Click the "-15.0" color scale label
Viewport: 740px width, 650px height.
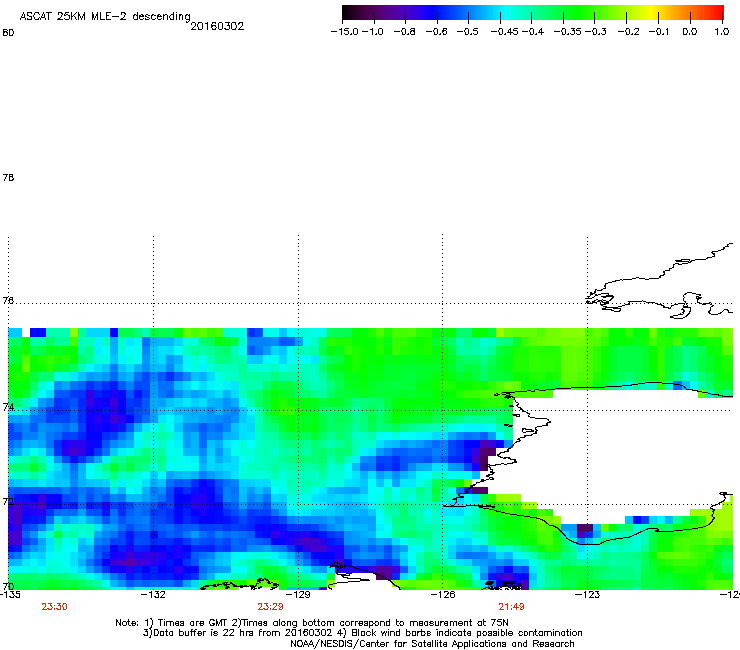point(345,32)
